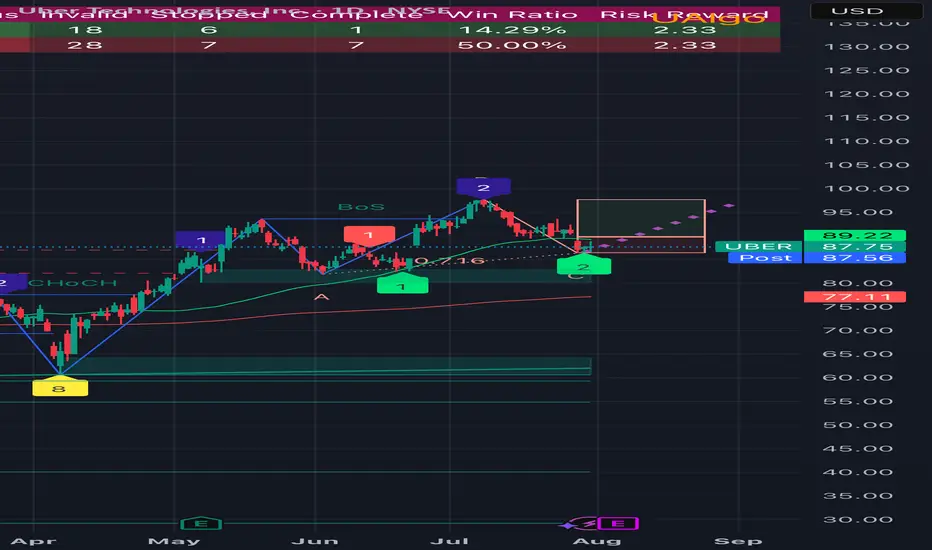Click the Jun label on time axis
932x550 pixels.
315,541
